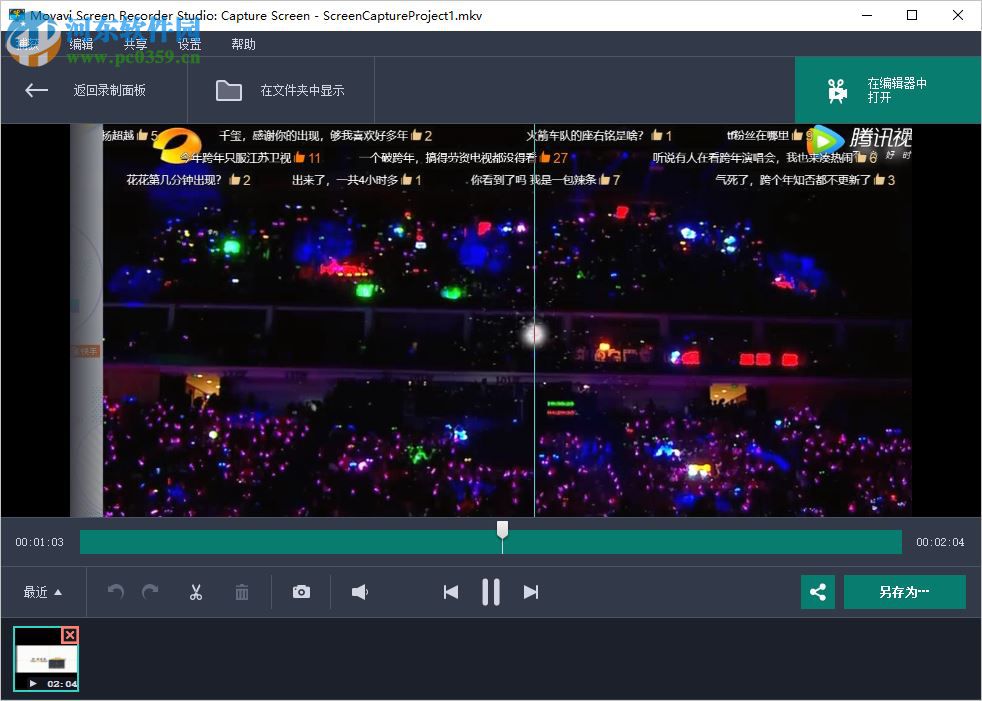The image size is (982, 701).
Task: Expand the 最近 (Recent) dropdown
Action: tap(41, 592)
